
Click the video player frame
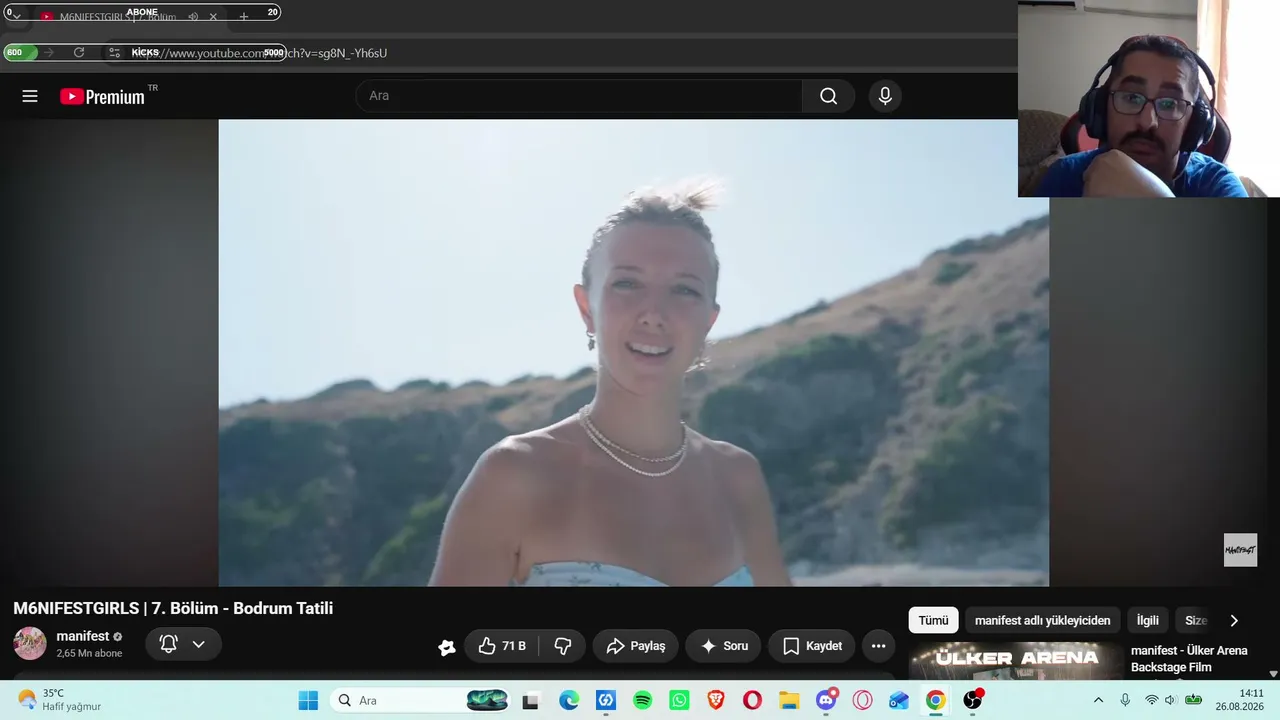click(x=634, y=353)
